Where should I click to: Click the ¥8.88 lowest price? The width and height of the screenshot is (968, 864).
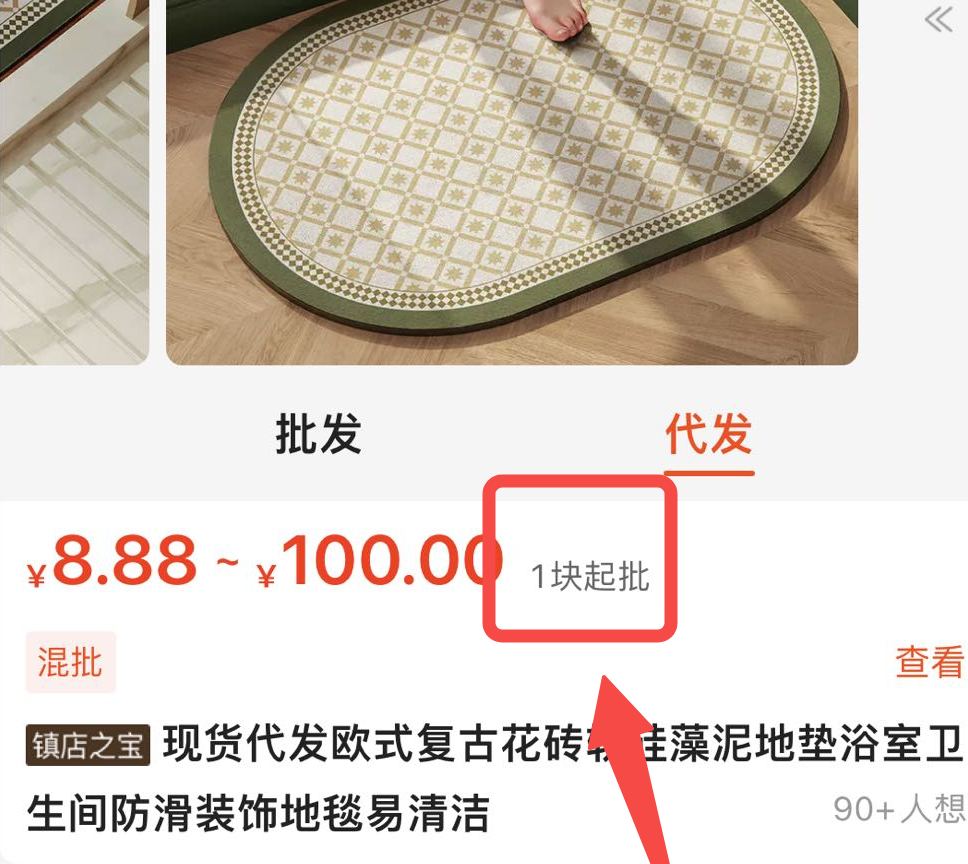click(x=112, y=560)
